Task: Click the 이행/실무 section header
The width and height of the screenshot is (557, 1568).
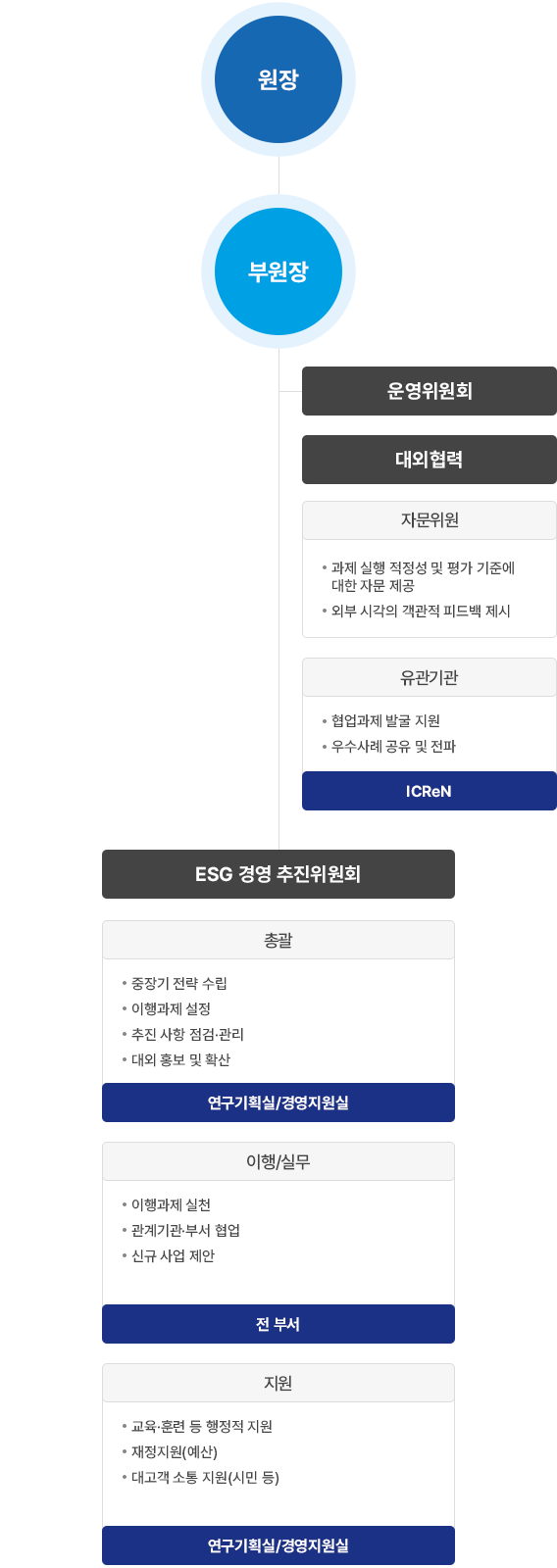Action: click(x=278, y=1161)
